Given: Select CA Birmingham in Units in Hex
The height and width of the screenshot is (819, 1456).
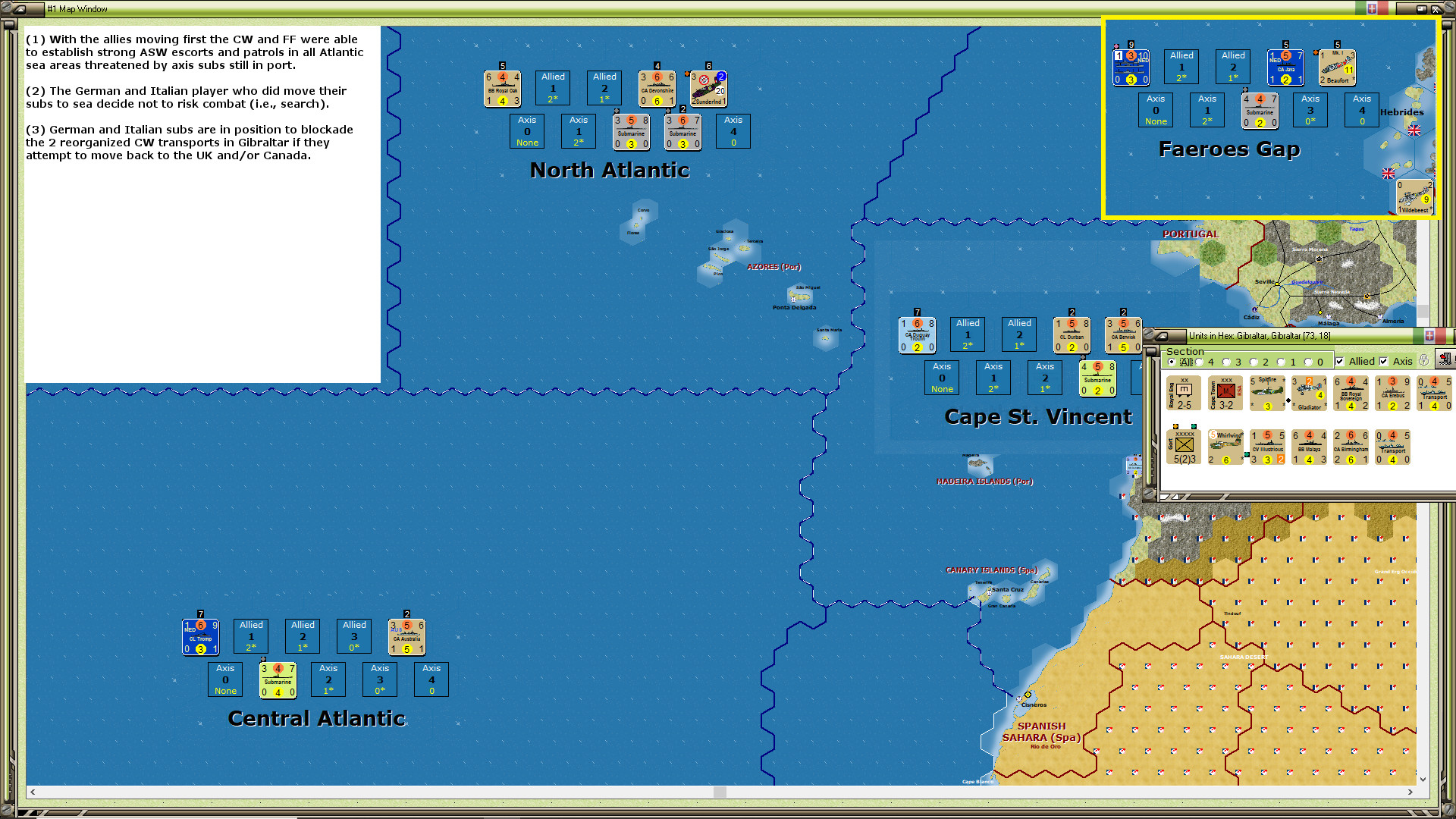Looking at the screenshot, I should click(x=1351, y=447).
